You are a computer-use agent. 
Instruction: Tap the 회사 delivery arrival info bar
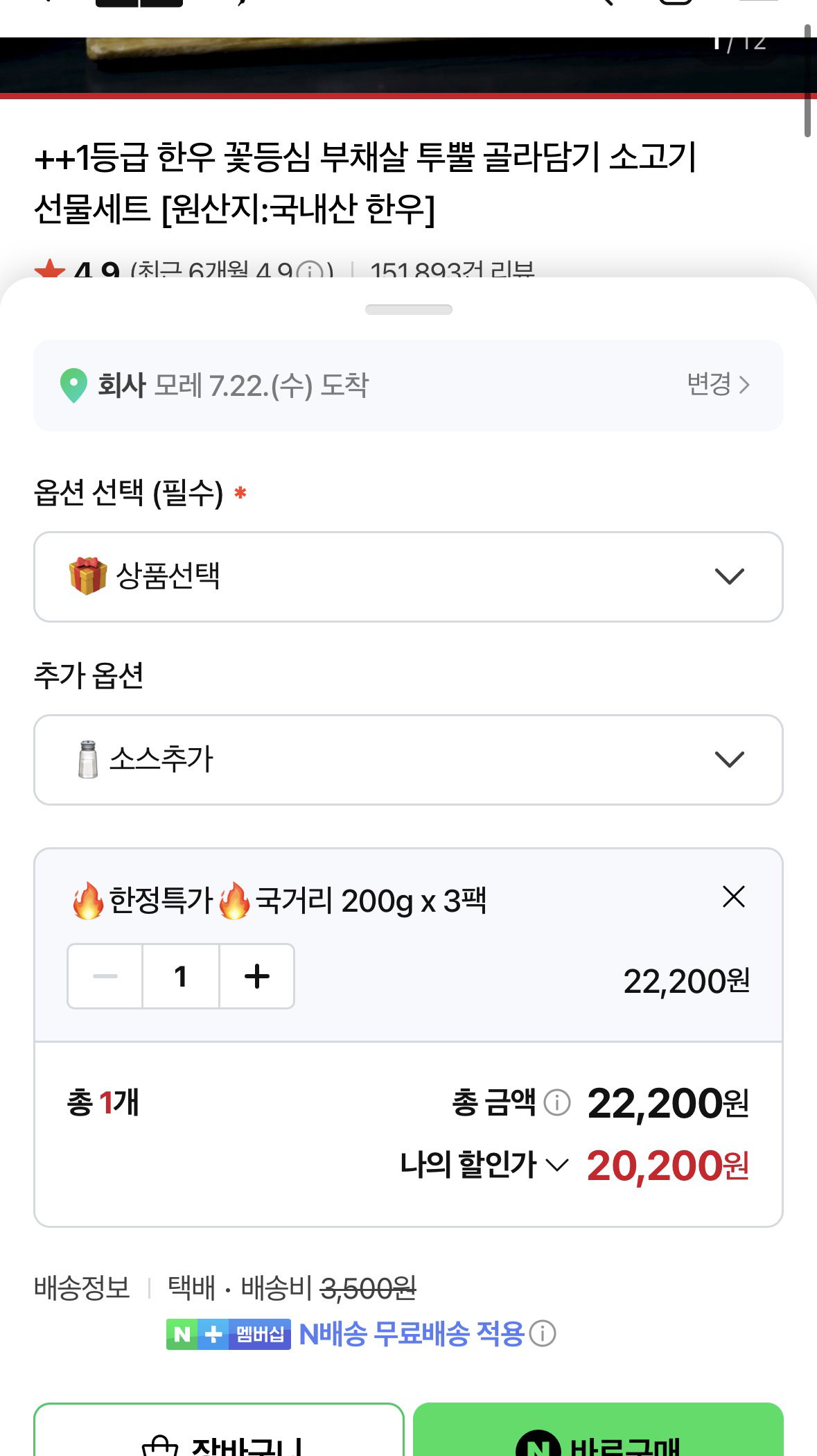coord(408,385)
